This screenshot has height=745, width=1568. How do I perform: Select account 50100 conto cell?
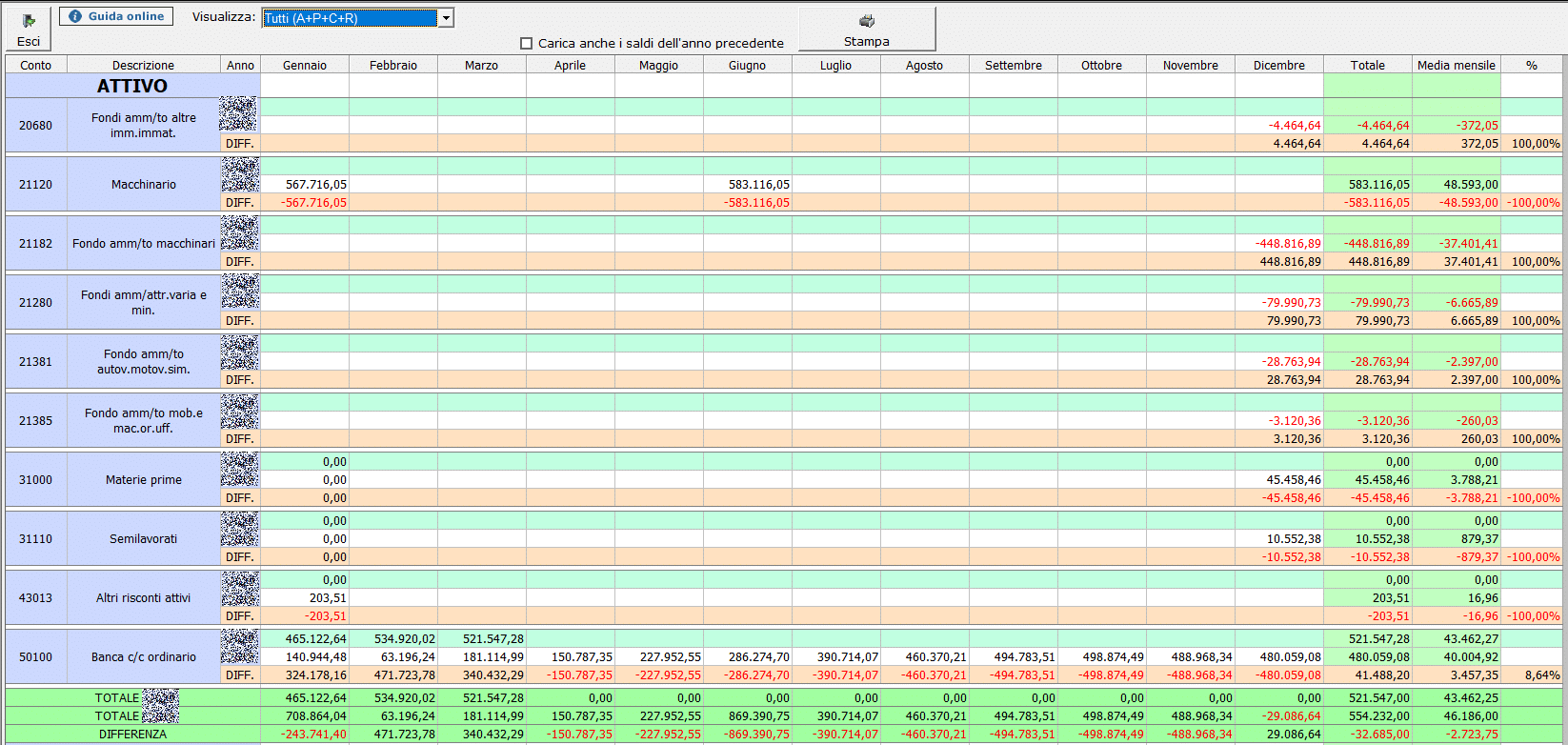[36, 656]
